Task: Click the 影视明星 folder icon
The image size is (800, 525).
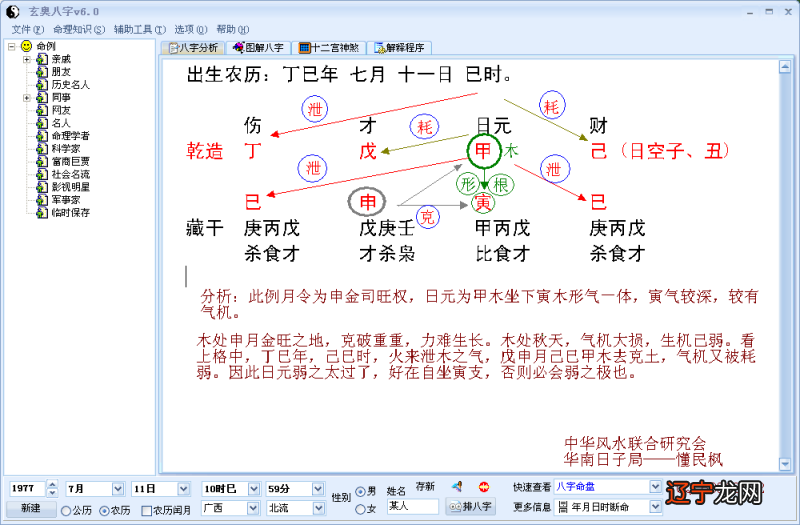Action: (x=42, y=187)
